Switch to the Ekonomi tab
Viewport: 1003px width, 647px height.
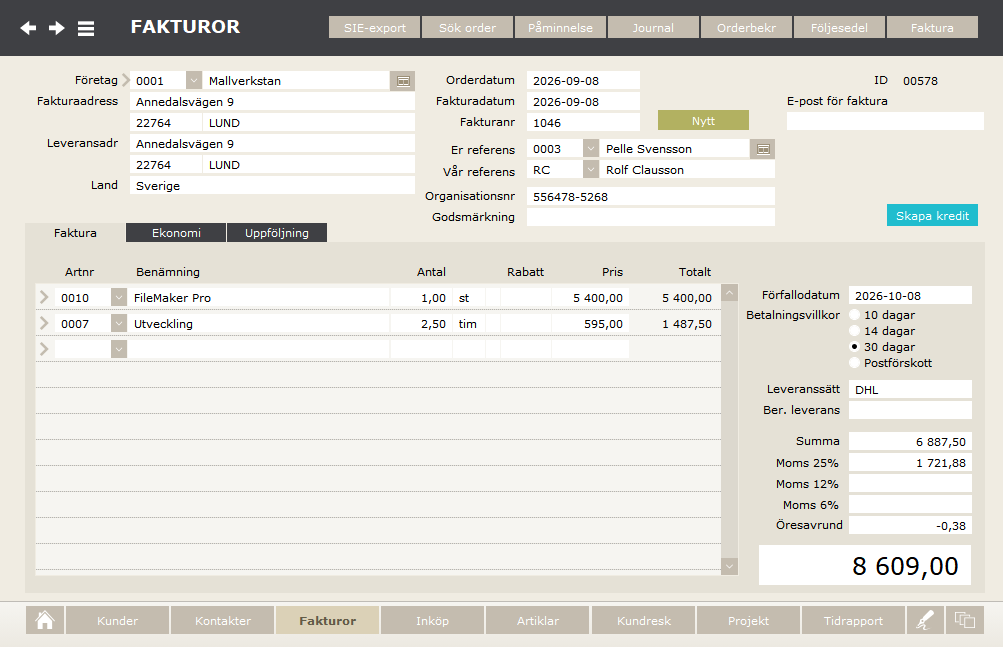click(176, 233)
